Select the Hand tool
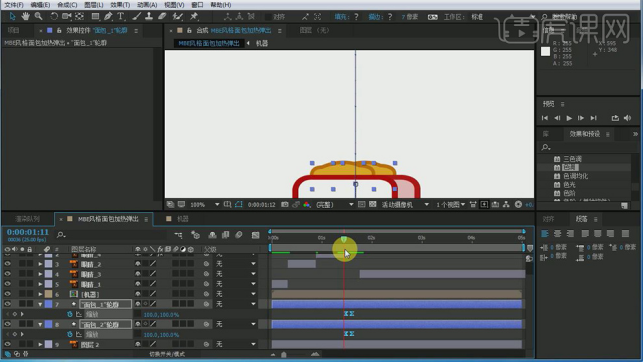The image size is (644, 362). pos(25,16)
